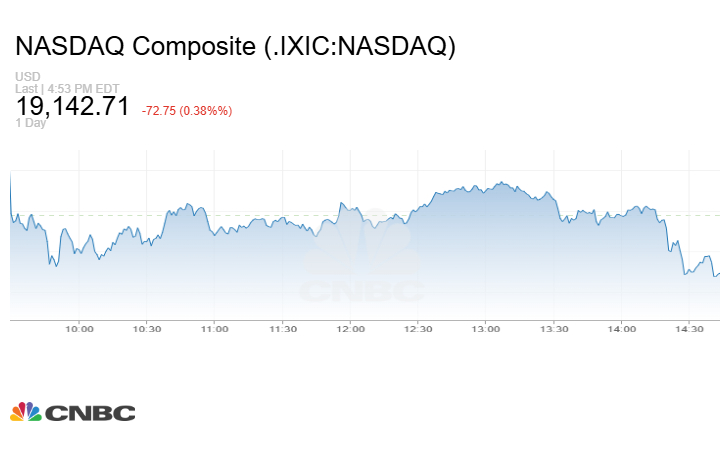Click the Last 4:53 PM EDT timestamp

coord(67,89)
